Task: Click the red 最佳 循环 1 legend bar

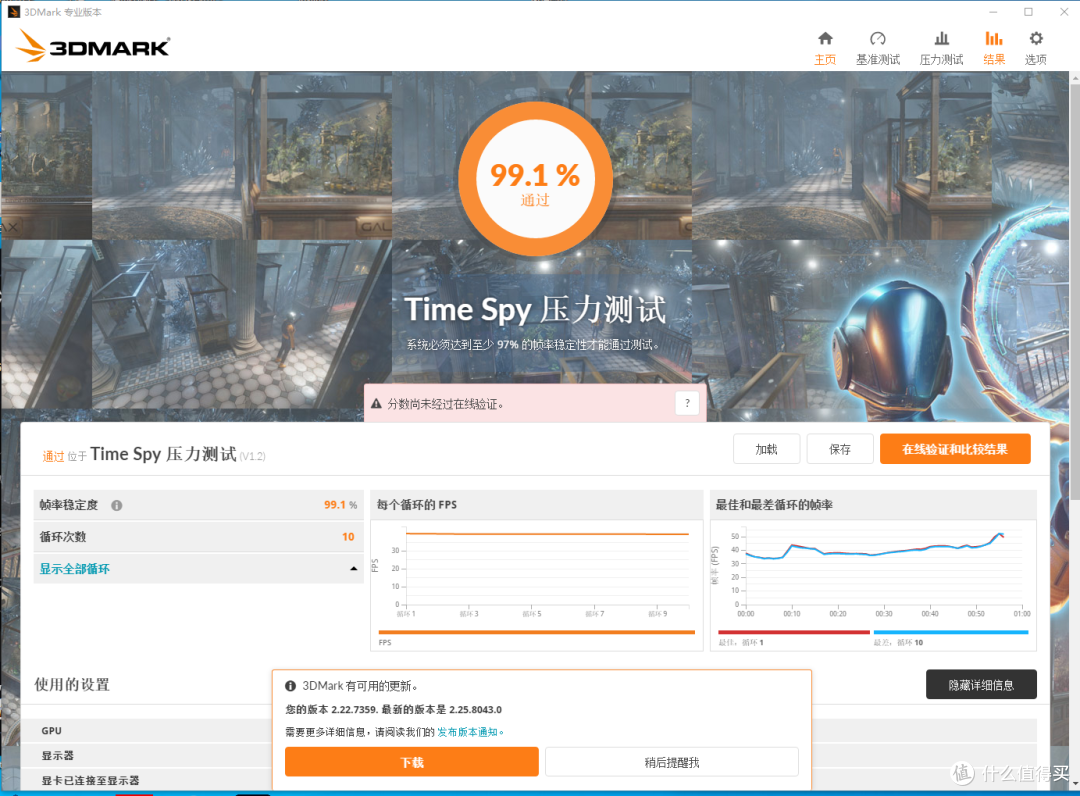Action: coord(793,632)
